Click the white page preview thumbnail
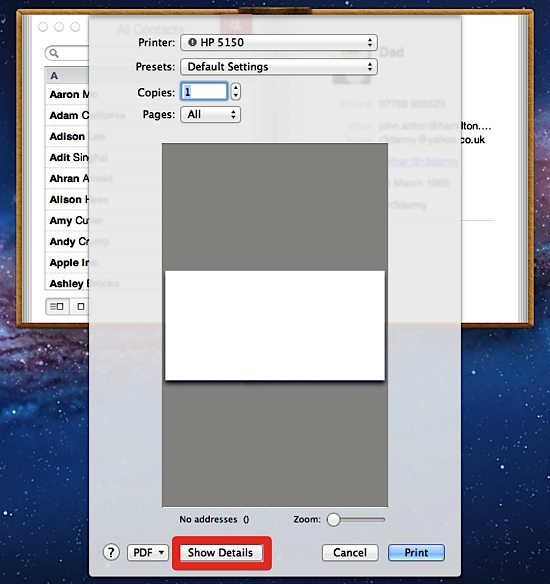Viewport: 550px width, 584px height. pyautogui.click(x=275, y=326)
